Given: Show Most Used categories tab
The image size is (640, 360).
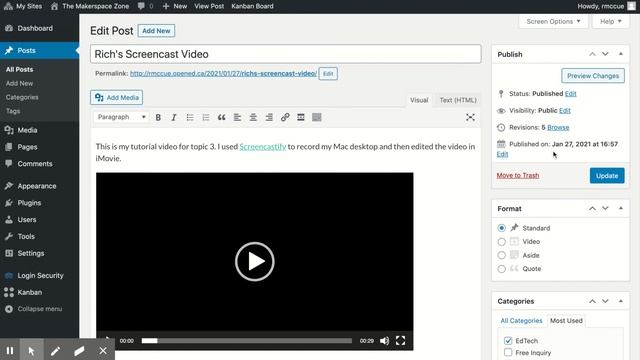Looking at the screenshot, I should [x=566, y=321].
